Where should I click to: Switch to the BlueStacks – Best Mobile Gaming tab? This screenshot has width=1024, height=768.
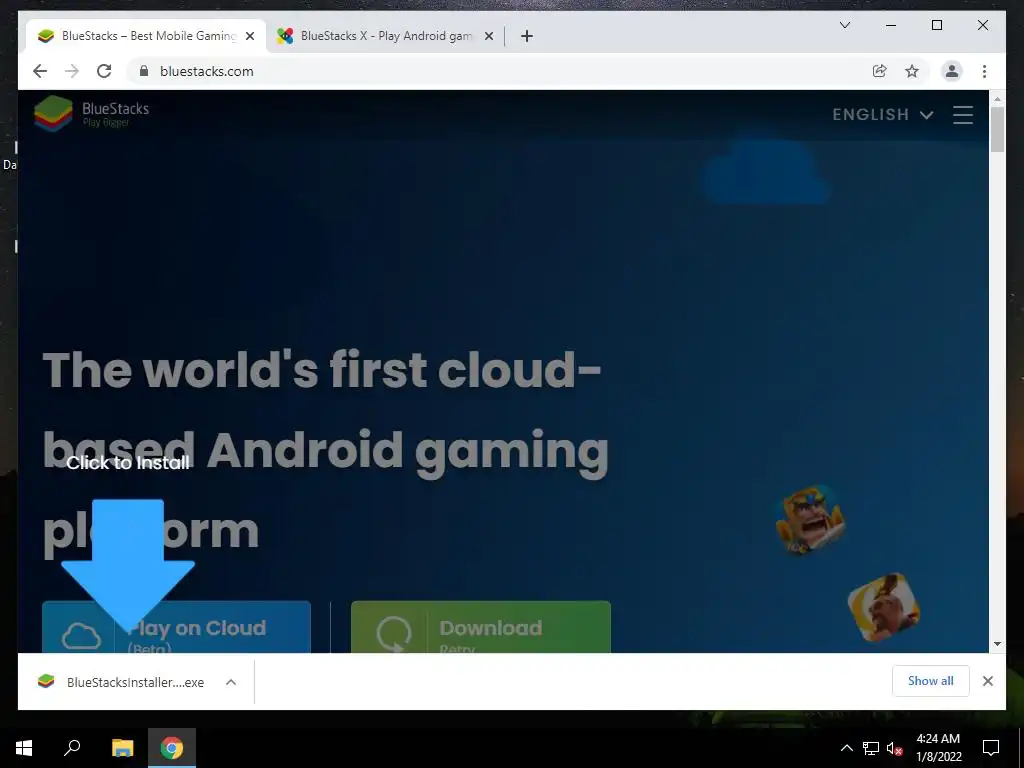[146, 36]
